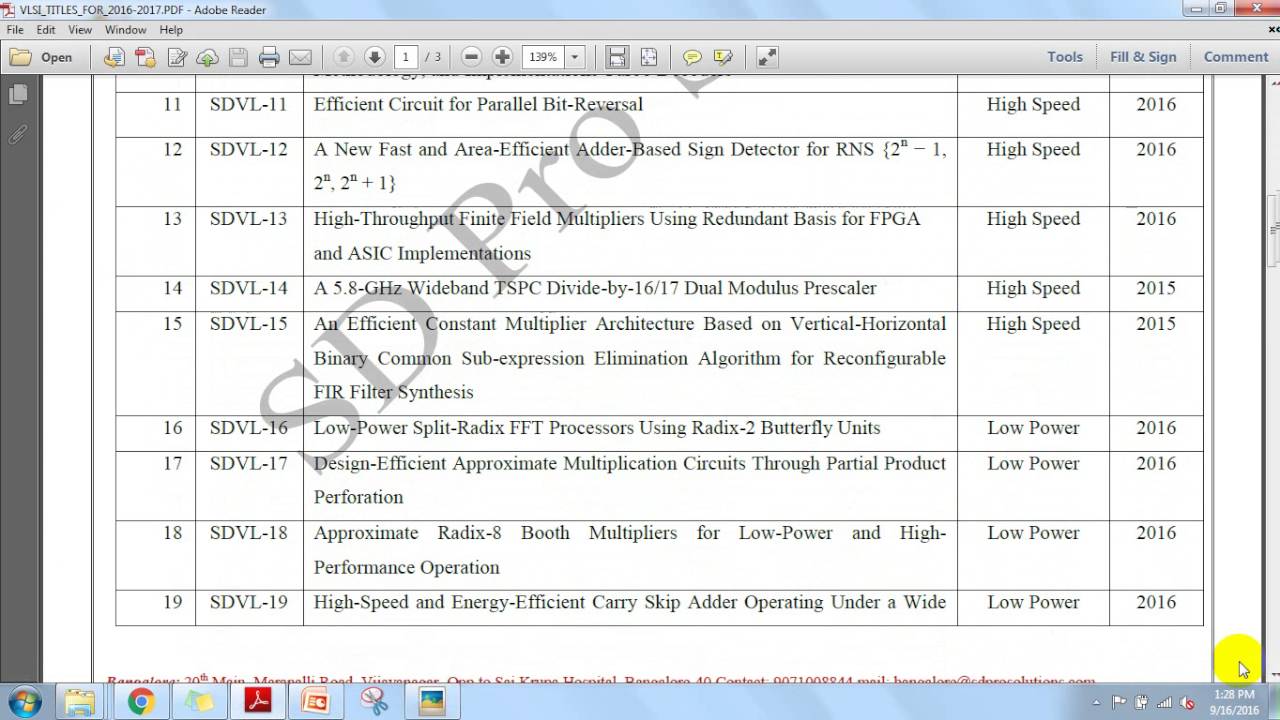This screenshot has width=1280, height=720.
Task: Click the Fit one full page icon
Action: click(649, 57)
